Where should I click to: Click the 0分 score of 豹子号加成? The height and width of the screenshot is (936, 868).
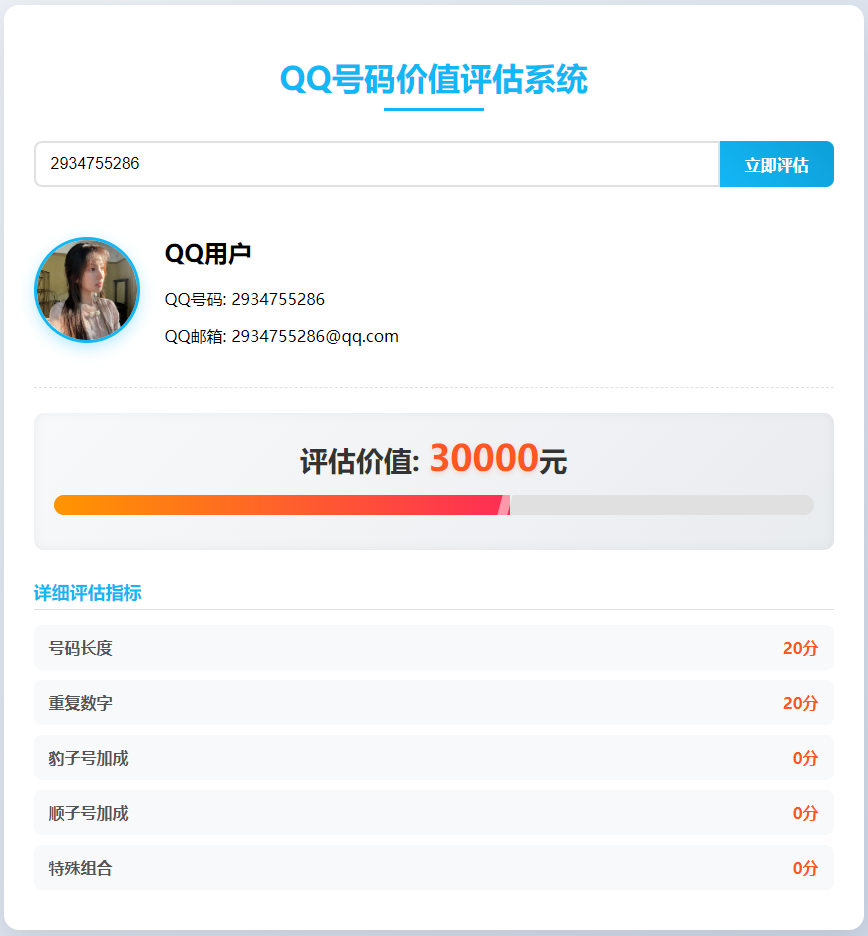click(805, 758)
